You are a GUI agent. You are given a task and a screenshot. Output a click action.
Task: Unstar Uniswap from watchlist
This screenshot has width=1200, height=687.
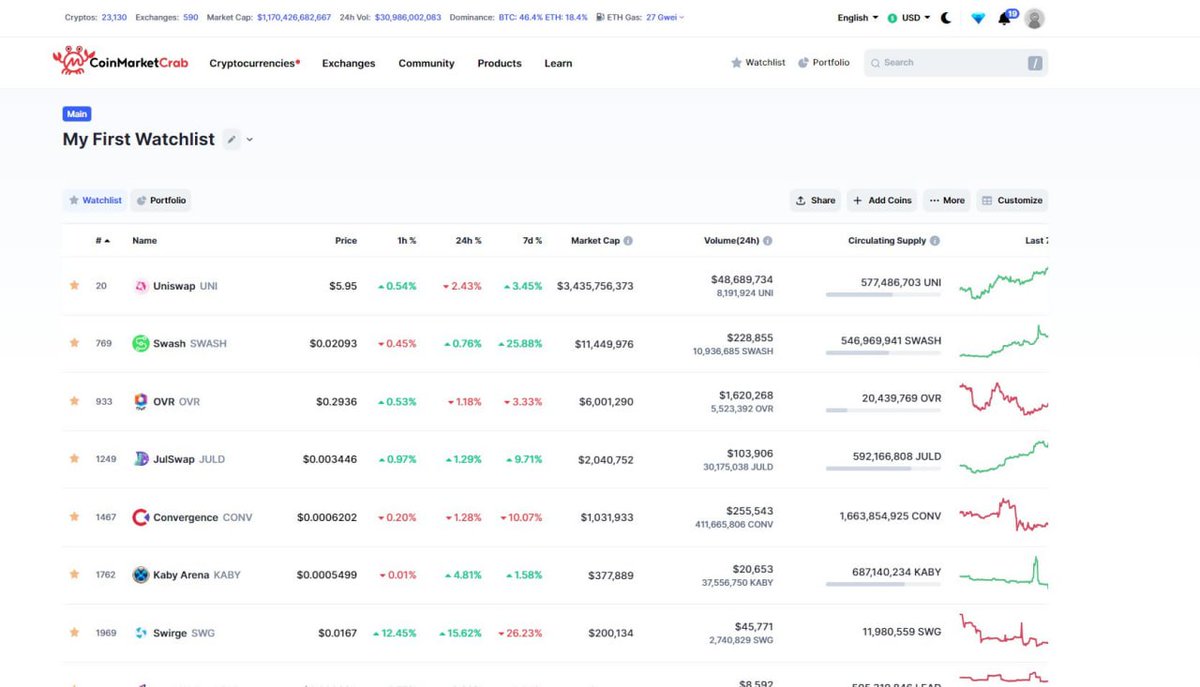point(74,286)
